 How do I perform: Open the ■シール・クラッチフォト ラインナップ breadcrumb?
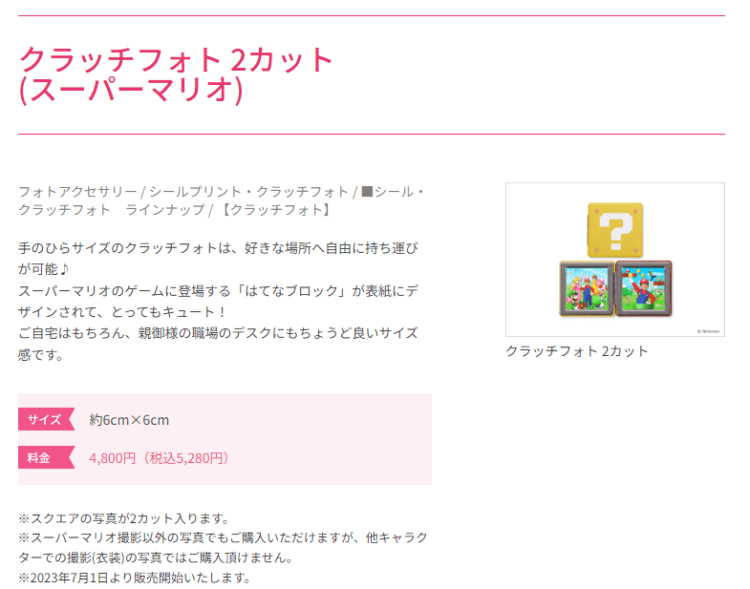point(221,201)
